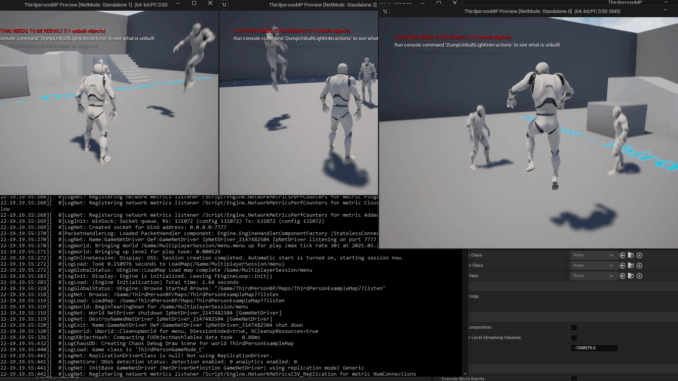The width and height of the screenshot is (678, 381).
Task: Browse folder icon in bottom Class row
Action: 631,276
